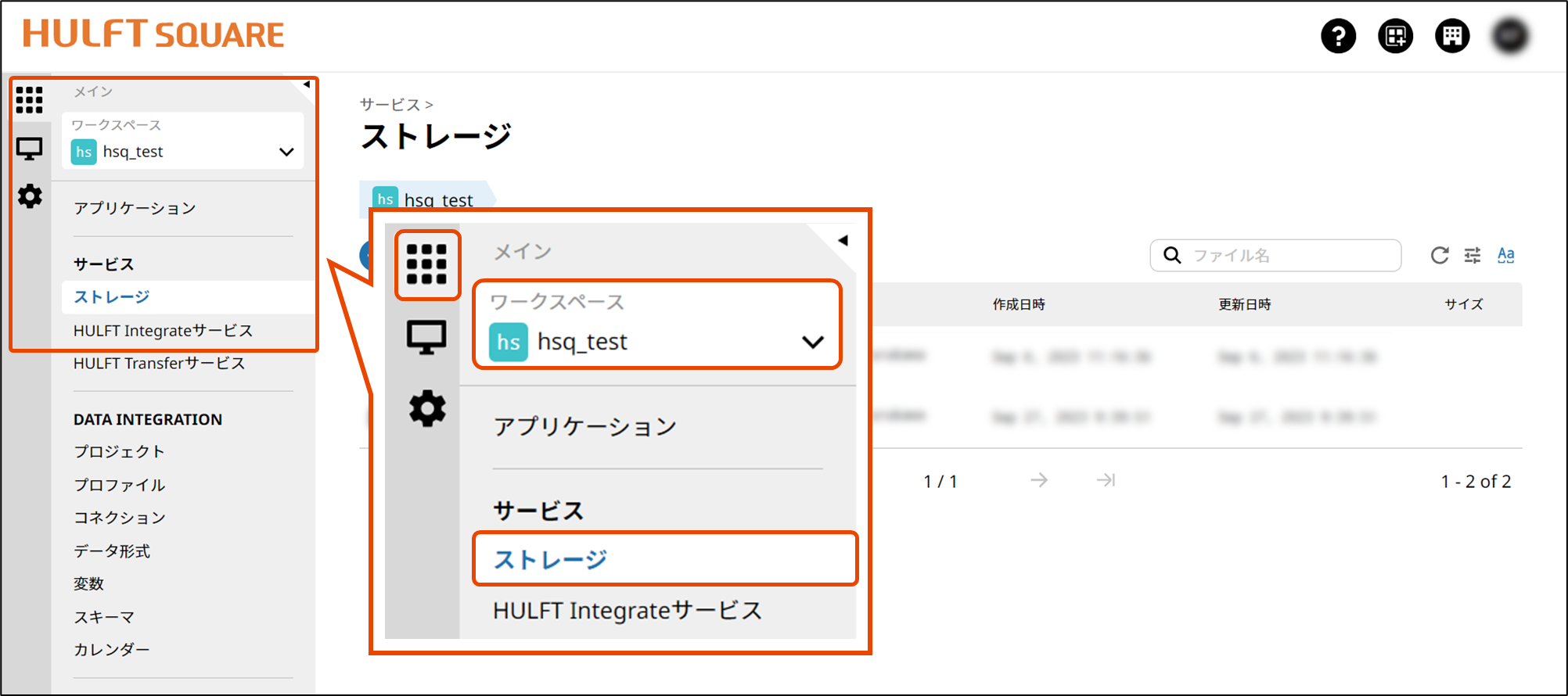
Task: Open データ形式 in the sidebar
Action: tap(111, 551)
